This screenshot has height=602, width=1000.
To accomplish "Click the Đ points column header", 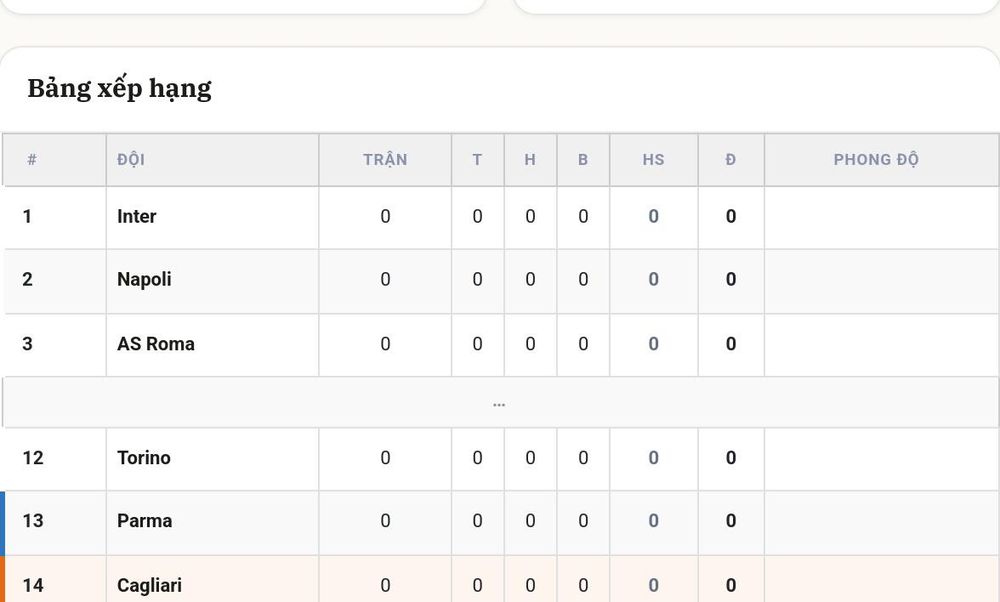I will 731,159.
